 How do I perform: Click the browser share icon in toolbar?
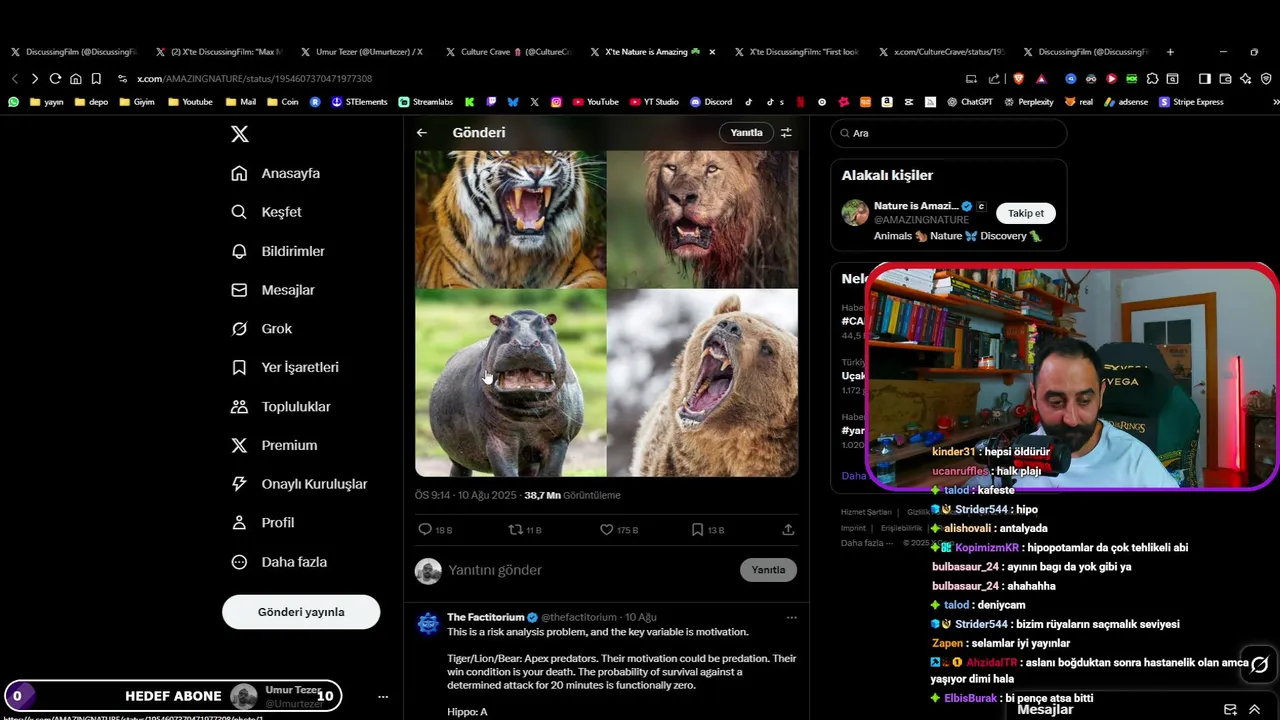pos(994,78)
